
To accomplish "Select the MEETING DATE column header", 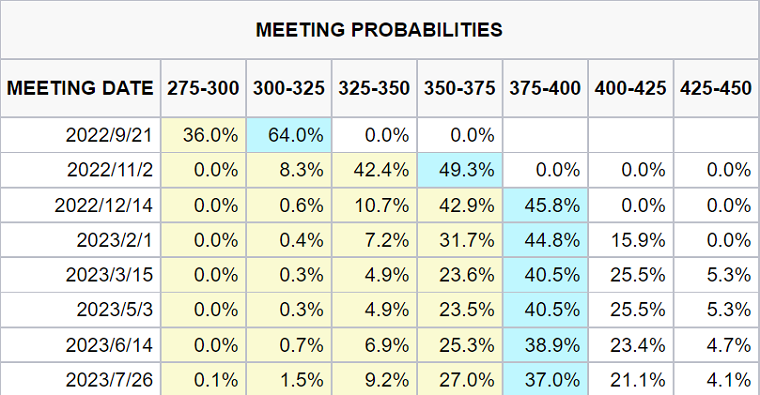I will [x=80, y=88].
